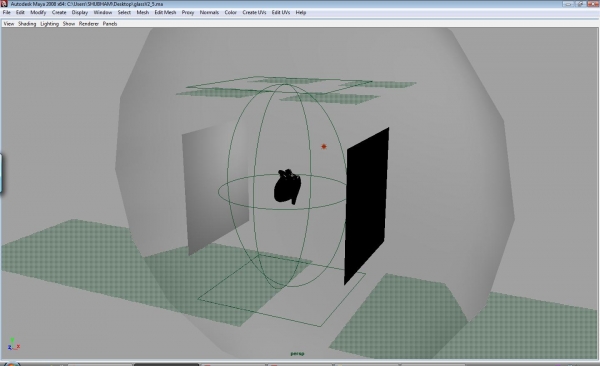
Task: Open the viewport Shading menu
Action: (27, 24)
